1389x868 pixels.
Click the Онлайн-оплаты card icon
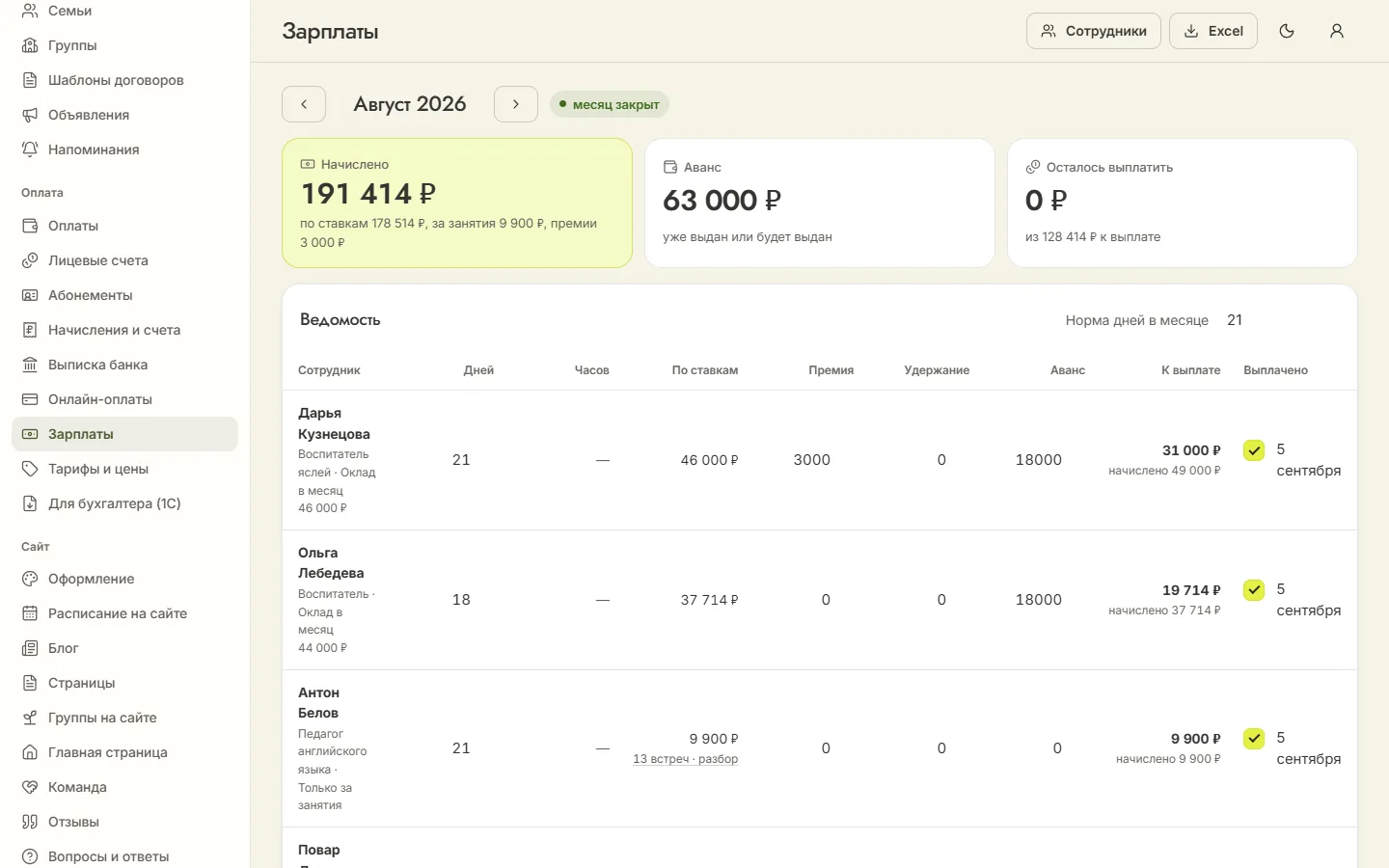(30, 399)
